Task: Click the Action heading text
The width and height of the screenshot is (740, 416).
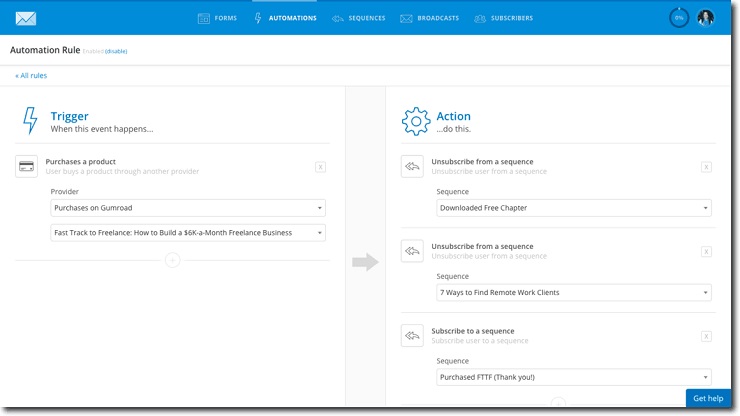Action: coord(453,116)
